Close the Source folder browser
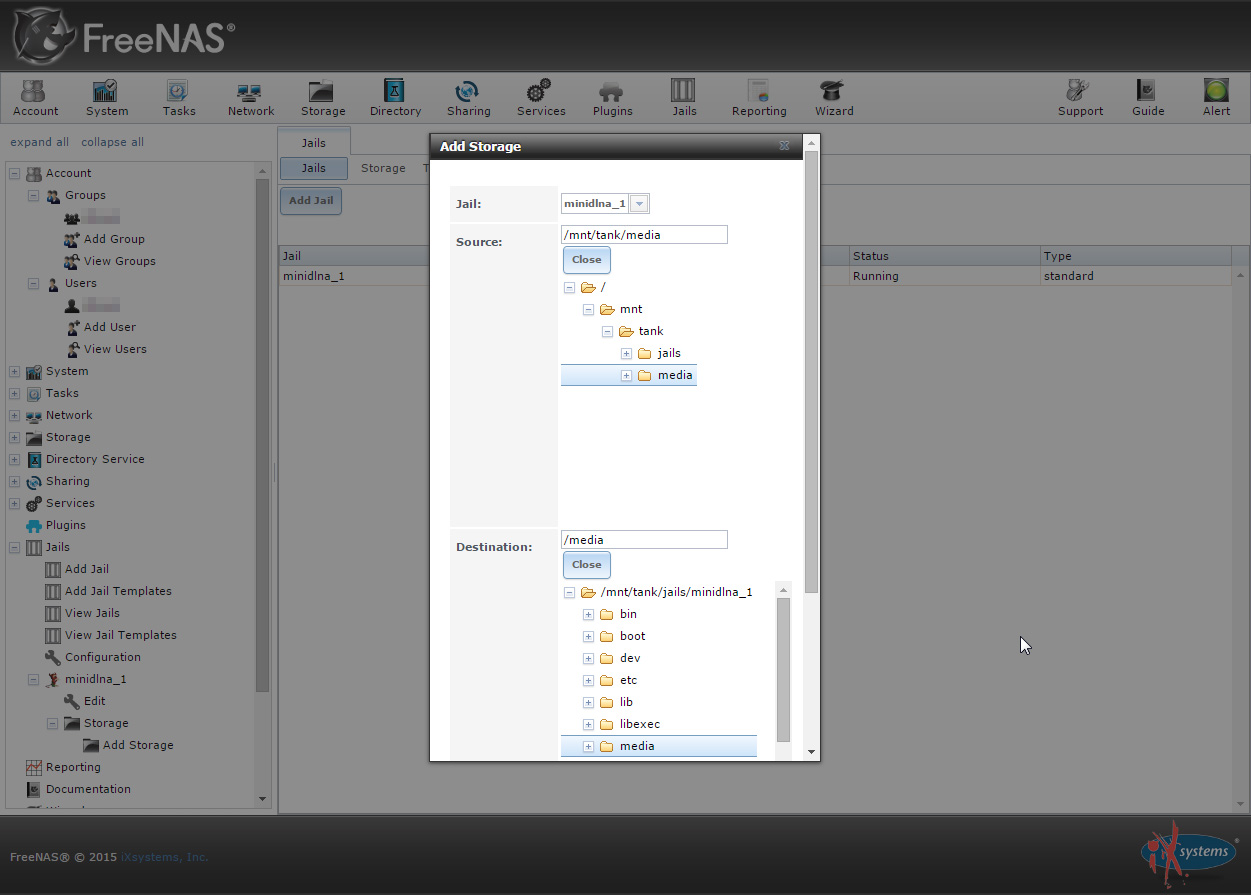This screenshot has height=895, width=1251. click(586, 260)
